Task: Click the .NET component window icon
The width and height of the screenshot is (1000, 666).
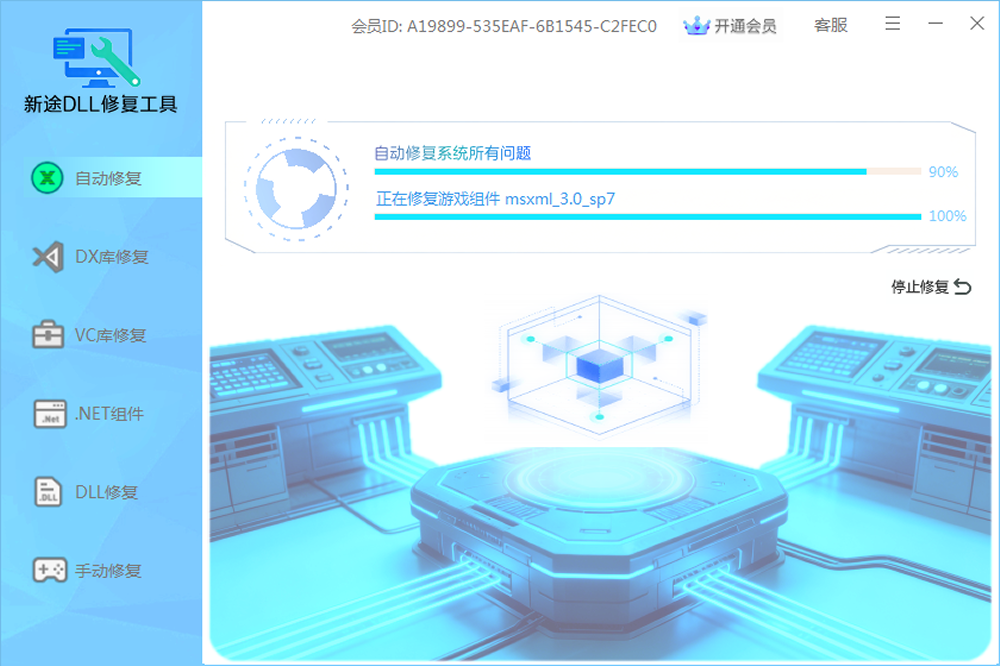Action: [x=47, y=414]
